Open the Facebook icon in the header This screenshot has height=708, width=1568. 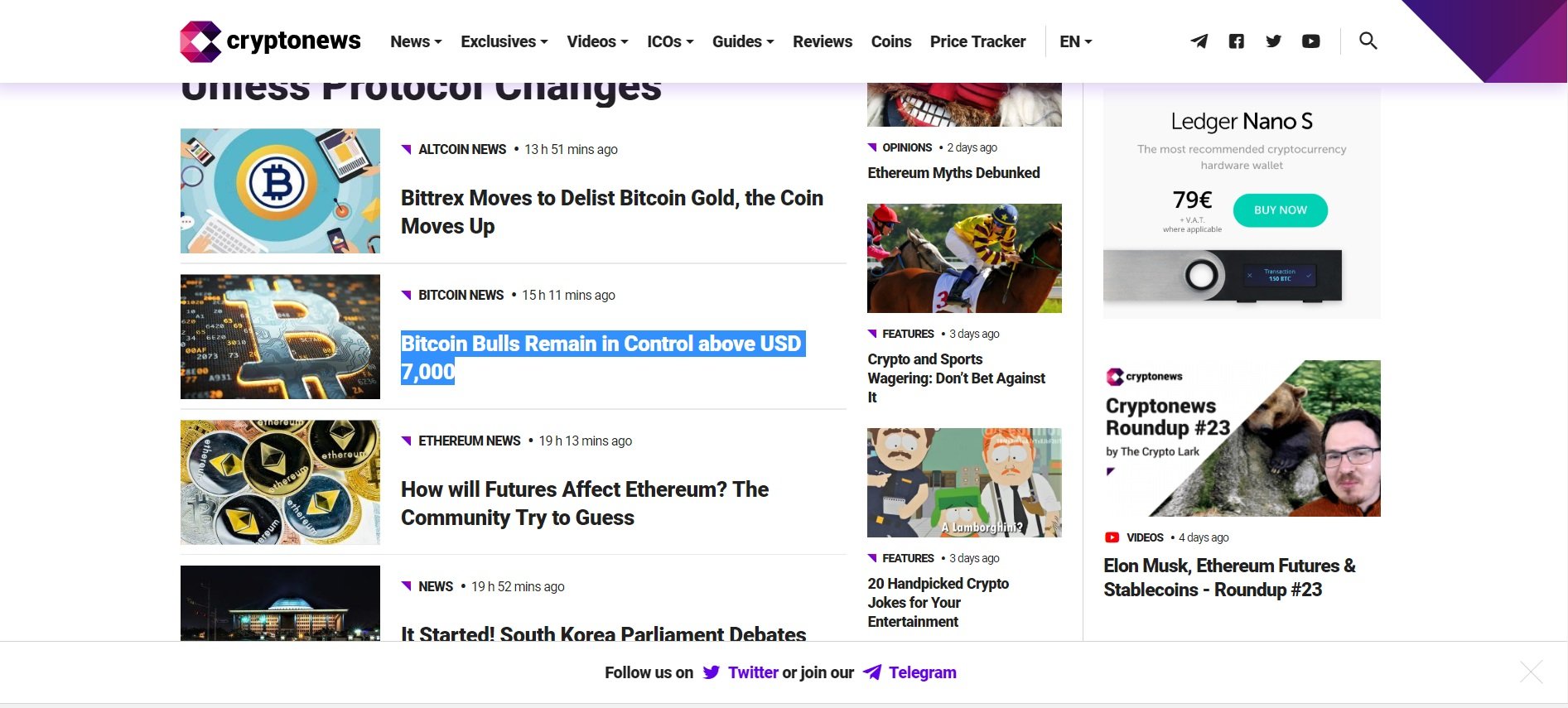pos(1236,41)
